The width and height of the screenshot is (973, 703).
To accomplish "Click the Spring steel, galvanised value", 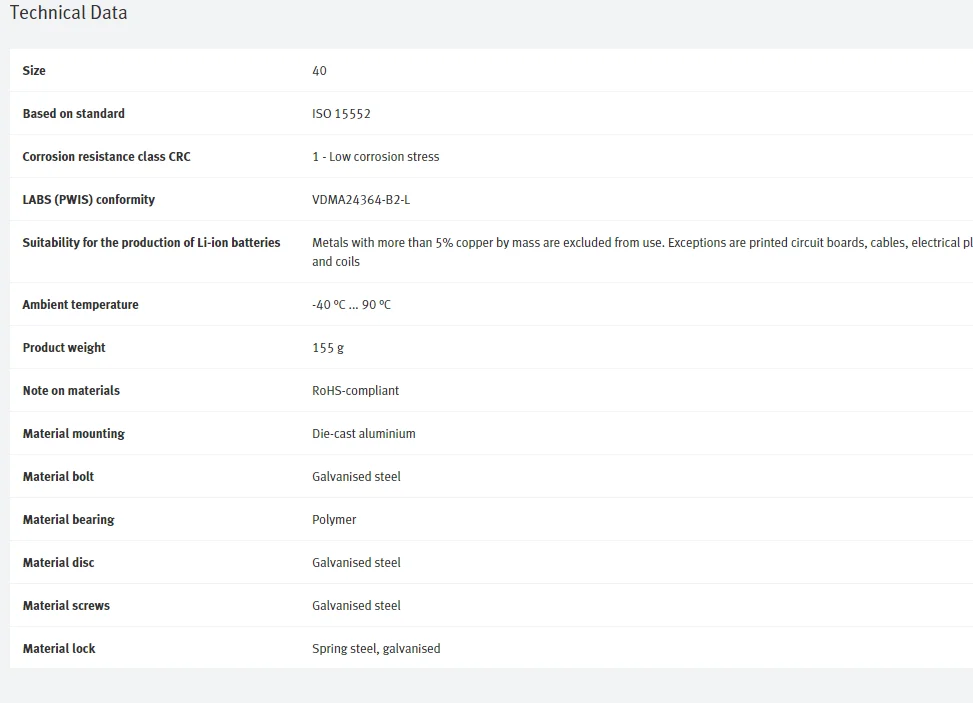I will tap(376, 649).
